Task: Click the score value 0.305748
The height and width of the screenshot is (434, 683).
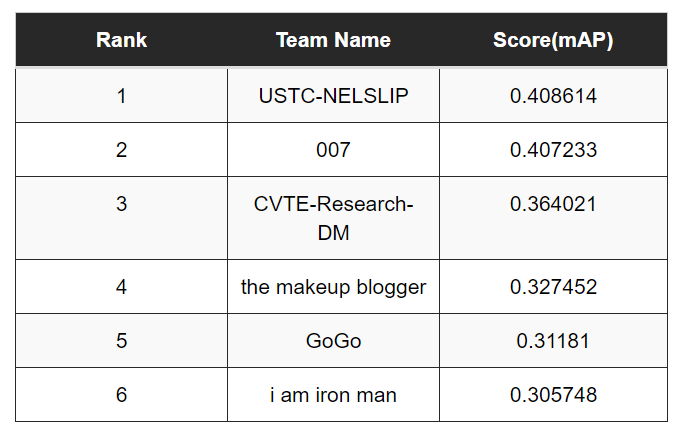Action: point(553,395)
